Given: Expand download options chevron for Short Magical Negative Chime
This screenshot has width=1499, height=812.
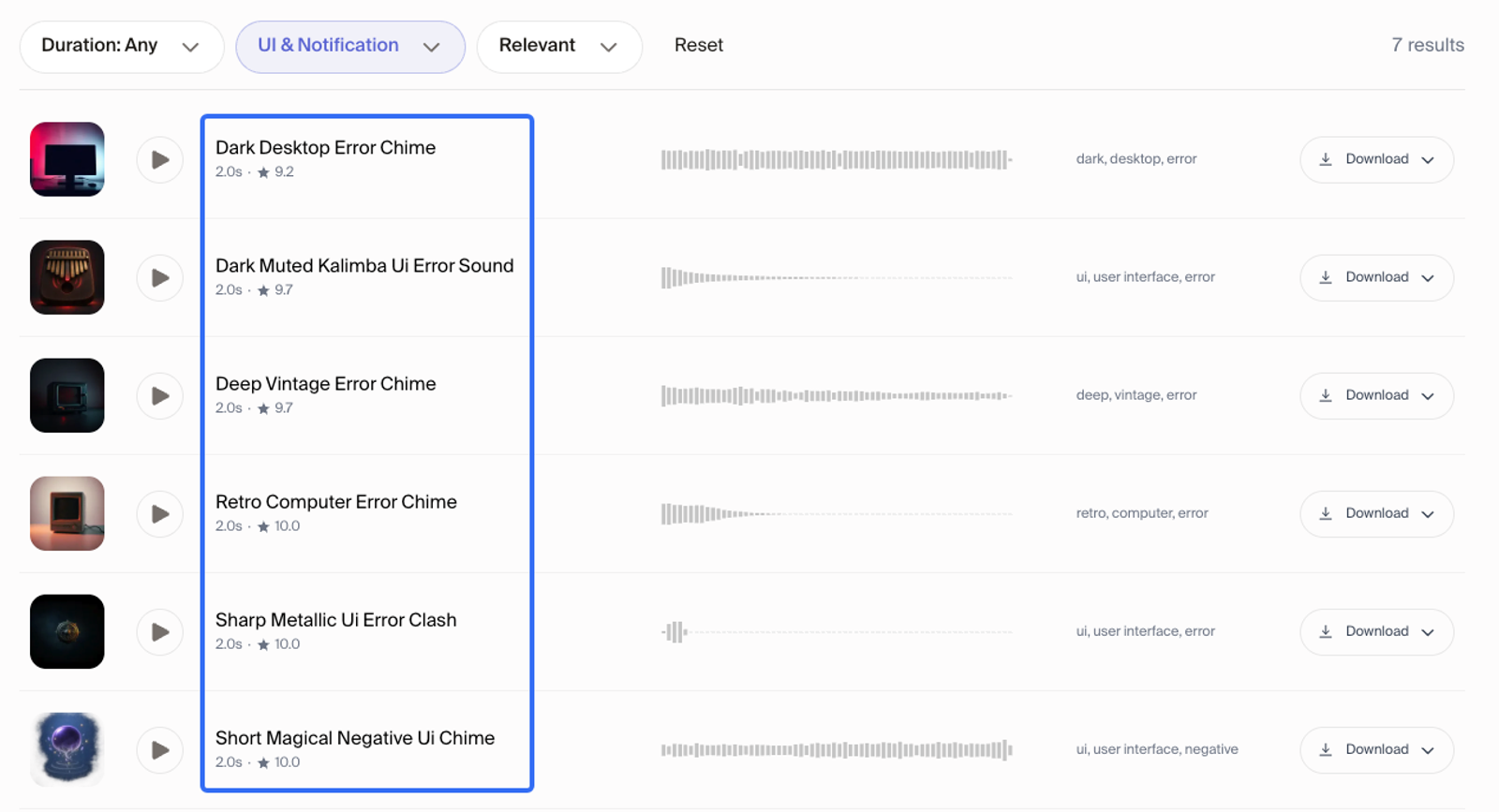Looking at the screenshot, I should (x=1428, y=750).
